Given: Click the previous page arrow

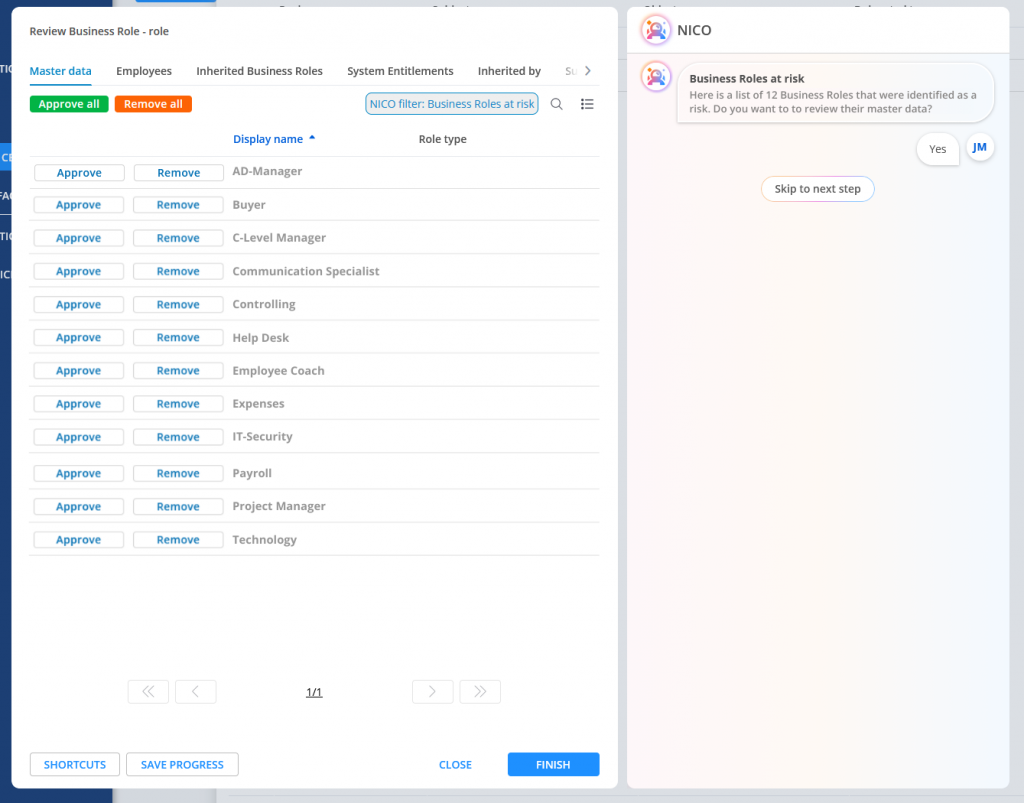Looking at the screenshot, I should tap(196, 692).
